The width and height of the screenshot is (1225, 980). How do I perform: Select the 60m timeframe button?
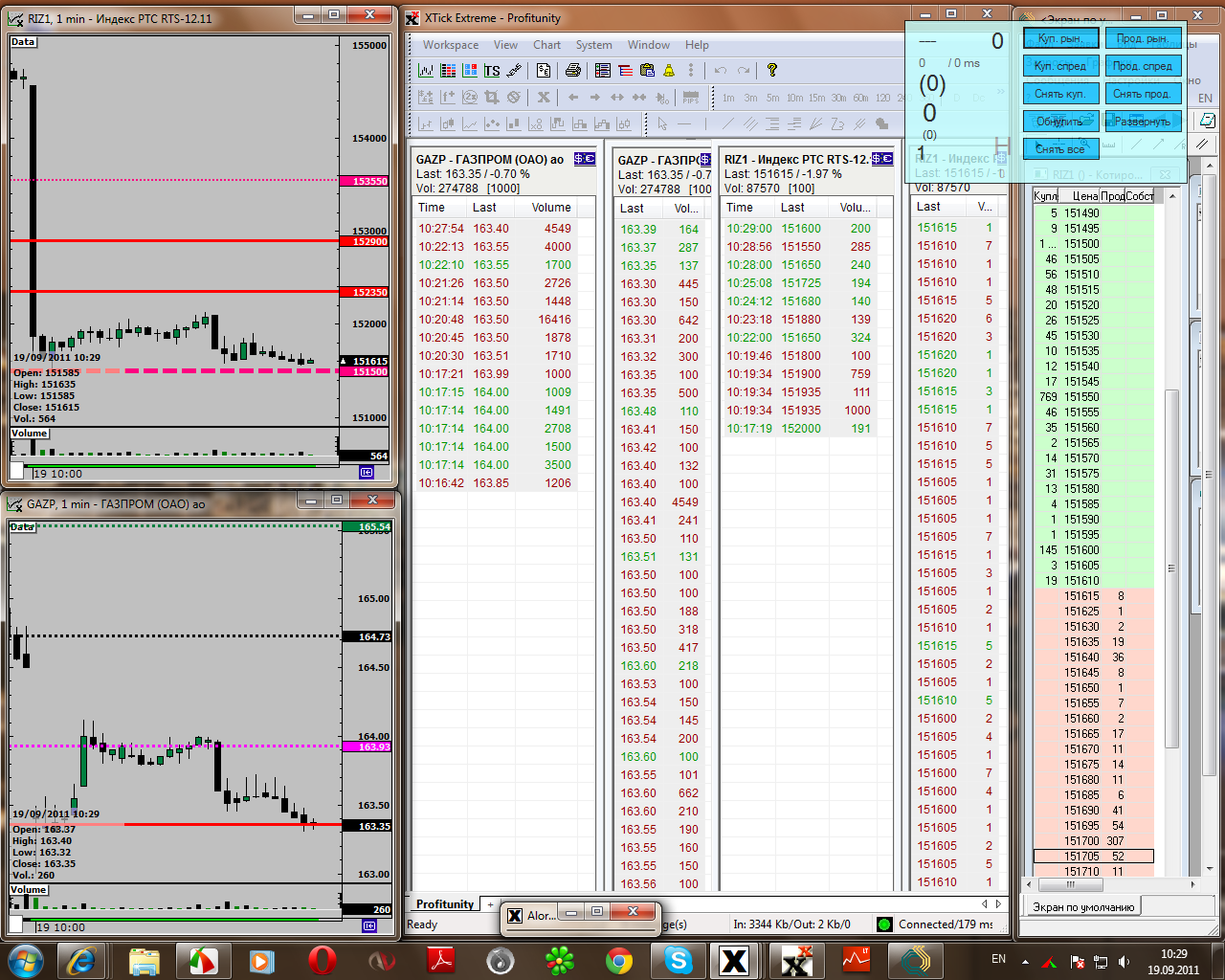tap(860, 98)
